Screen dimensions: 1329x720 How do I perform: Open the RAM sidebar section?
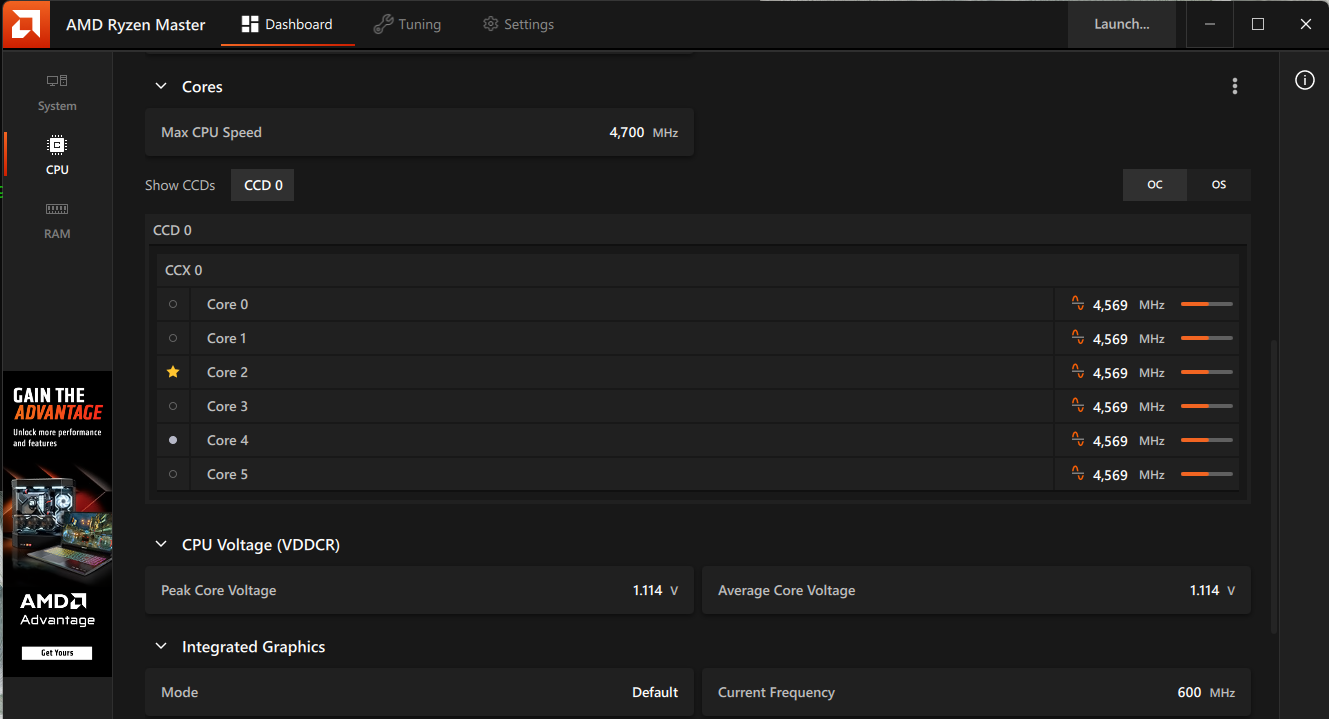57,220
